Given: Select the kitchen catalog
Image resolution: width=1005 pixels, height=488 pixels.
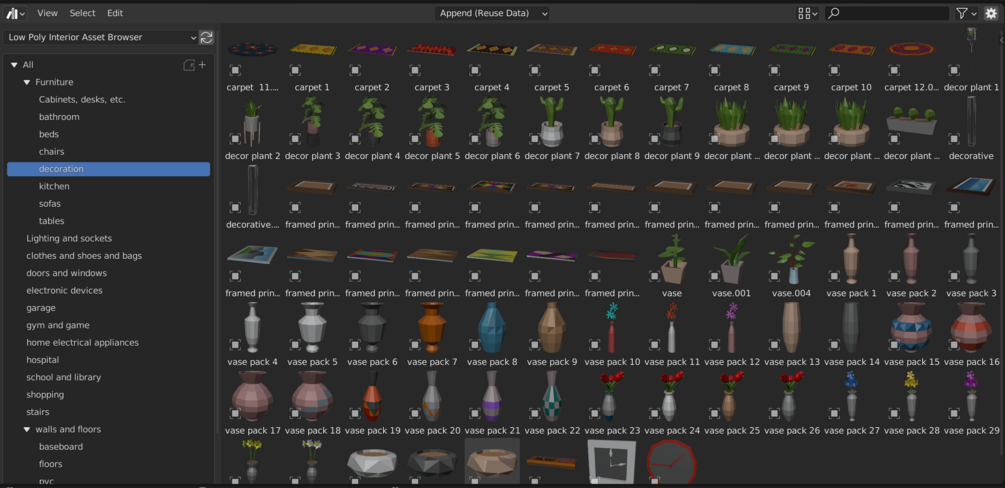Looking at the screenshot, I should 54,186.
